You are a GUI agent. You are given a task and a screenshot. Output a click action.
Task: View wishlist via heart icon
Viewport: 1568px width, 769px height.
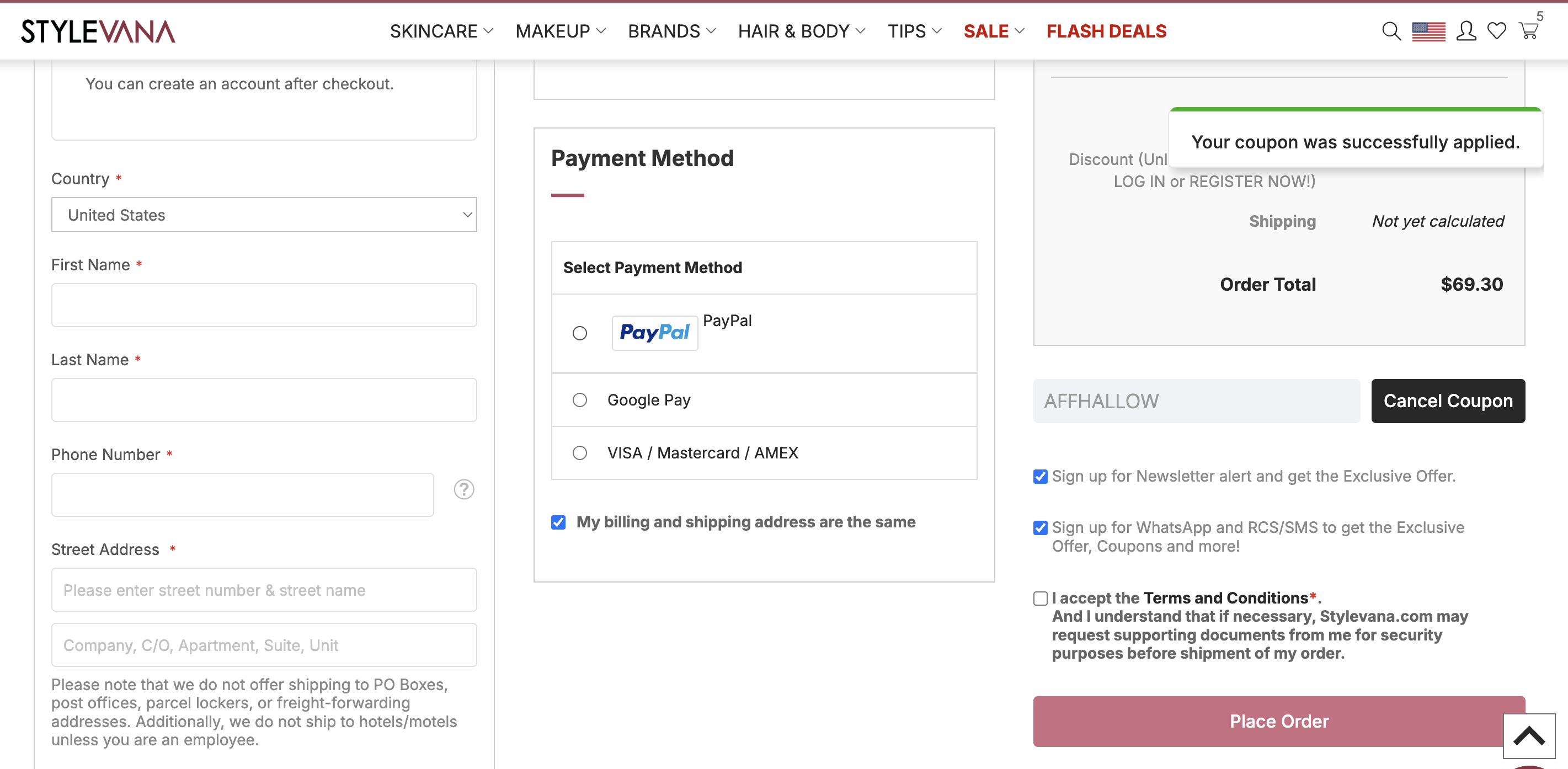tap(1496, 31)
